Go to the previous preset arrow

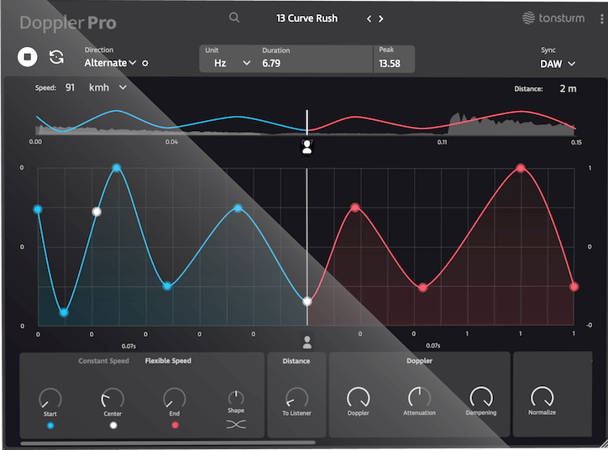(x=369, y=18)
